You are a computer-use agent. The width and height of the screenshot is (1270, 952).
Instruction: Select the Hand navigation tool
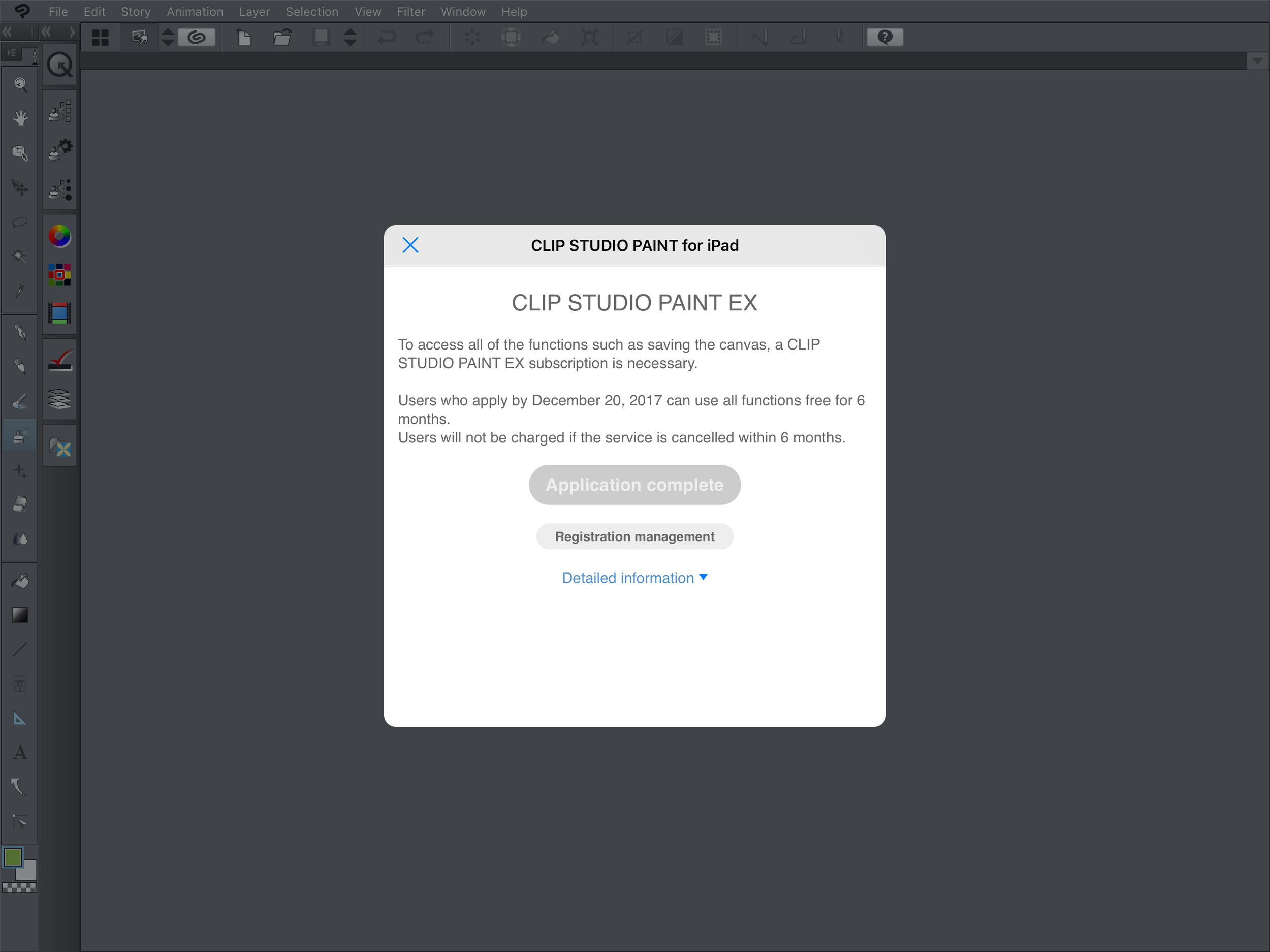click(20, 118)
